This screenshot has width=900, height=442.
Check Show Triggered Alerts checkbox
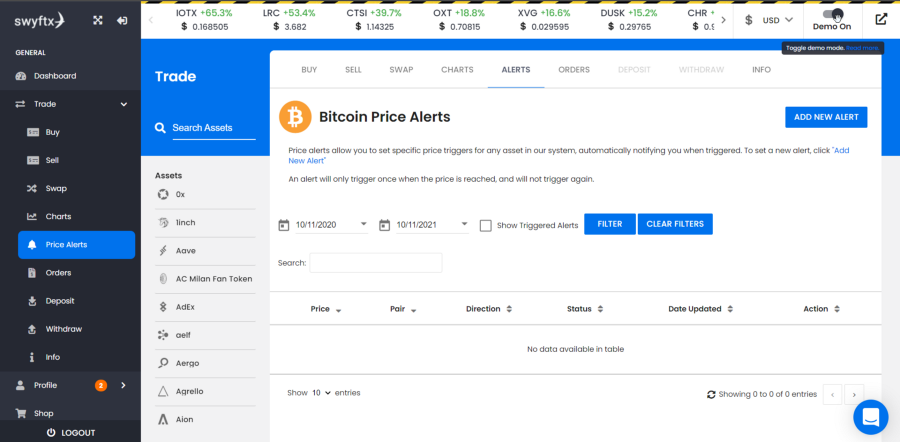click(486, 226)
